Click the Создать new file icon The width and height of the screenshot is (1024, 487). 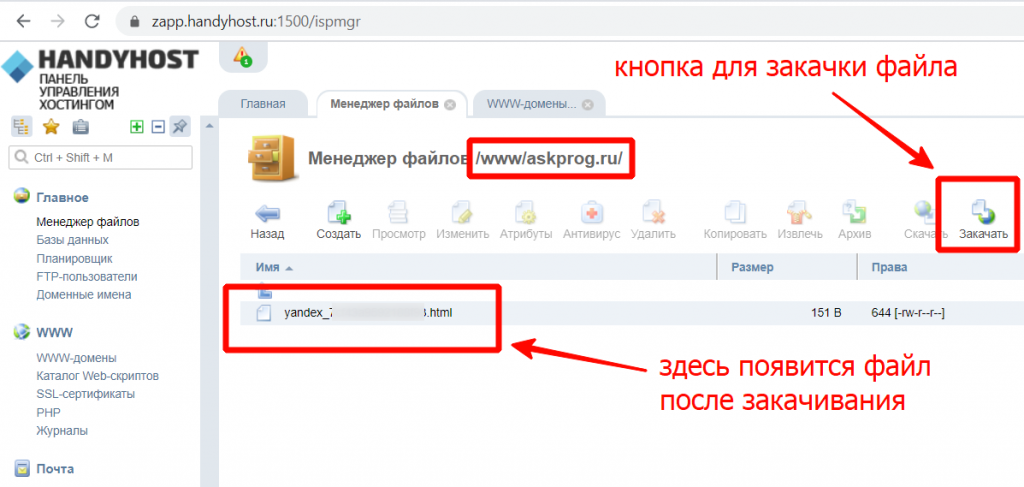tap(338, 212)
